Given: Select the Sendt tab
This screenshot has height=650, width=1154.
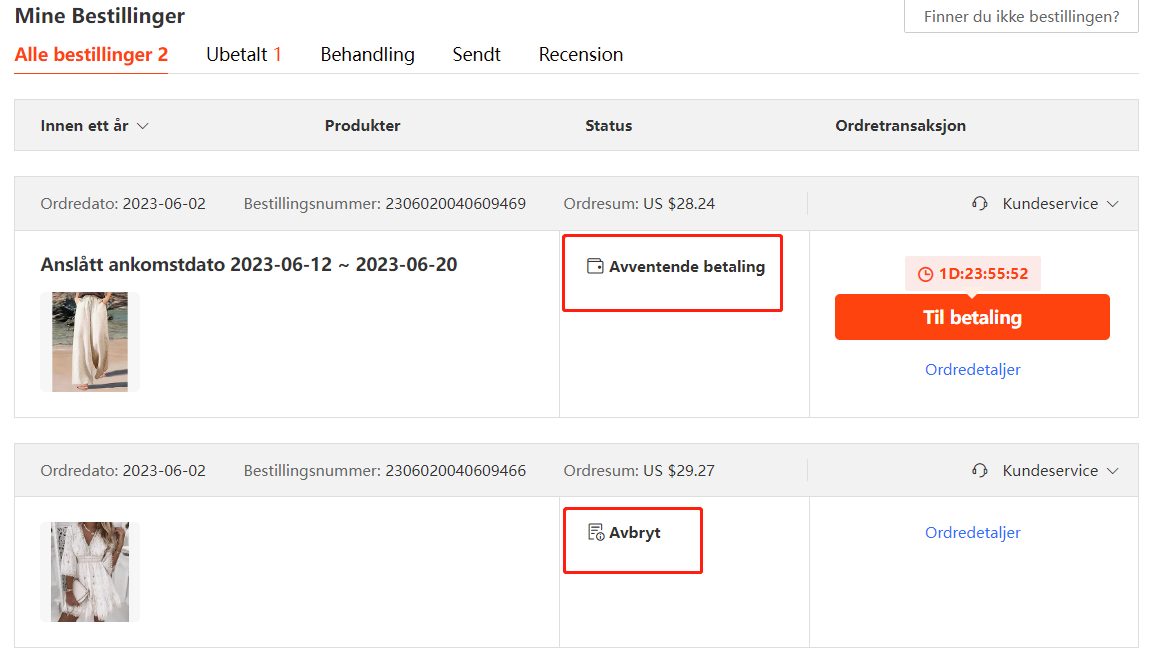Looking at the screenshot, I should [x=476, y=55].
